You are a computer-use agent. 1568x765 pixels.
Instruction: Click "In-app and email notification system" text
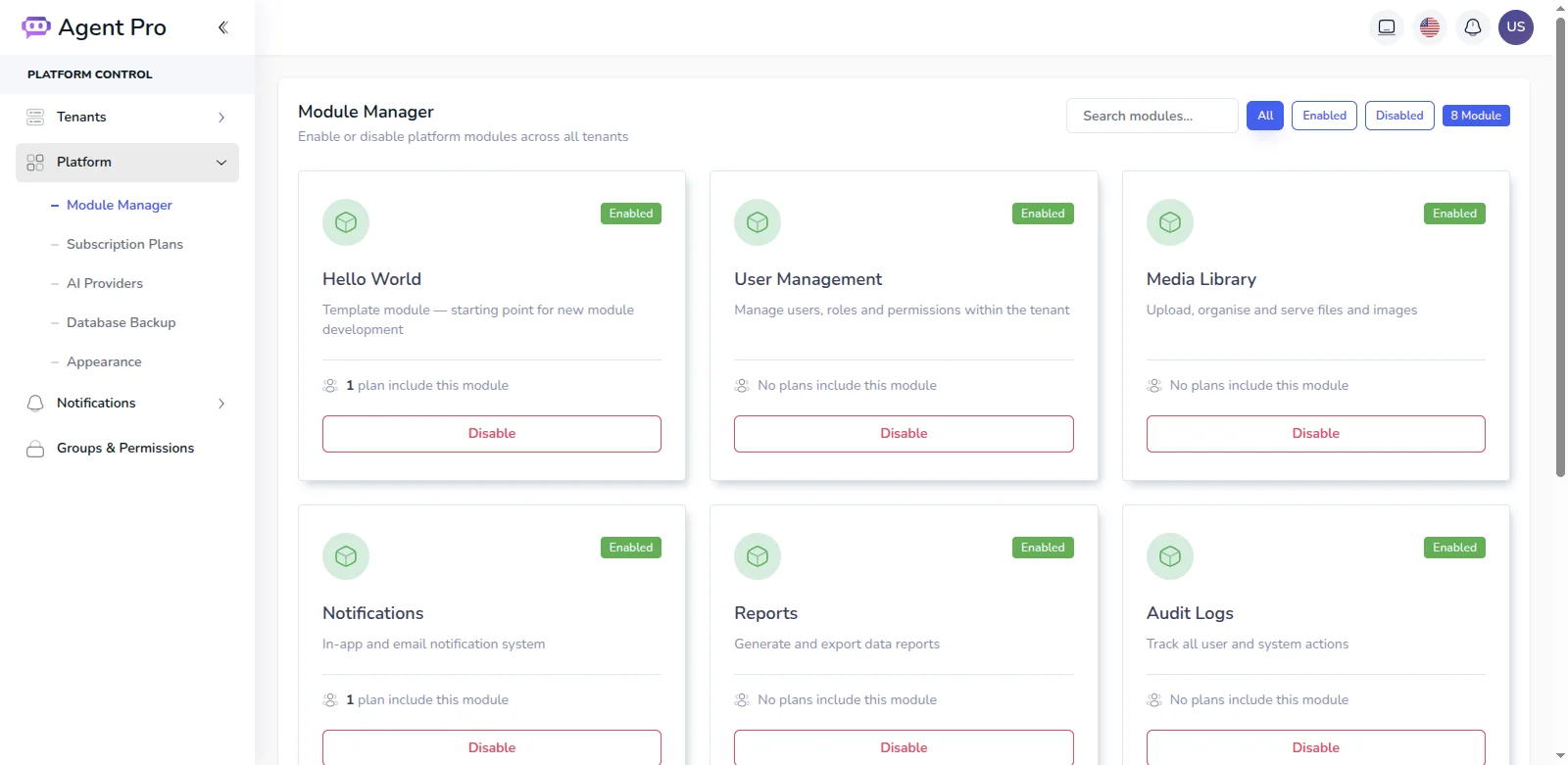click(x=433, y=645)
